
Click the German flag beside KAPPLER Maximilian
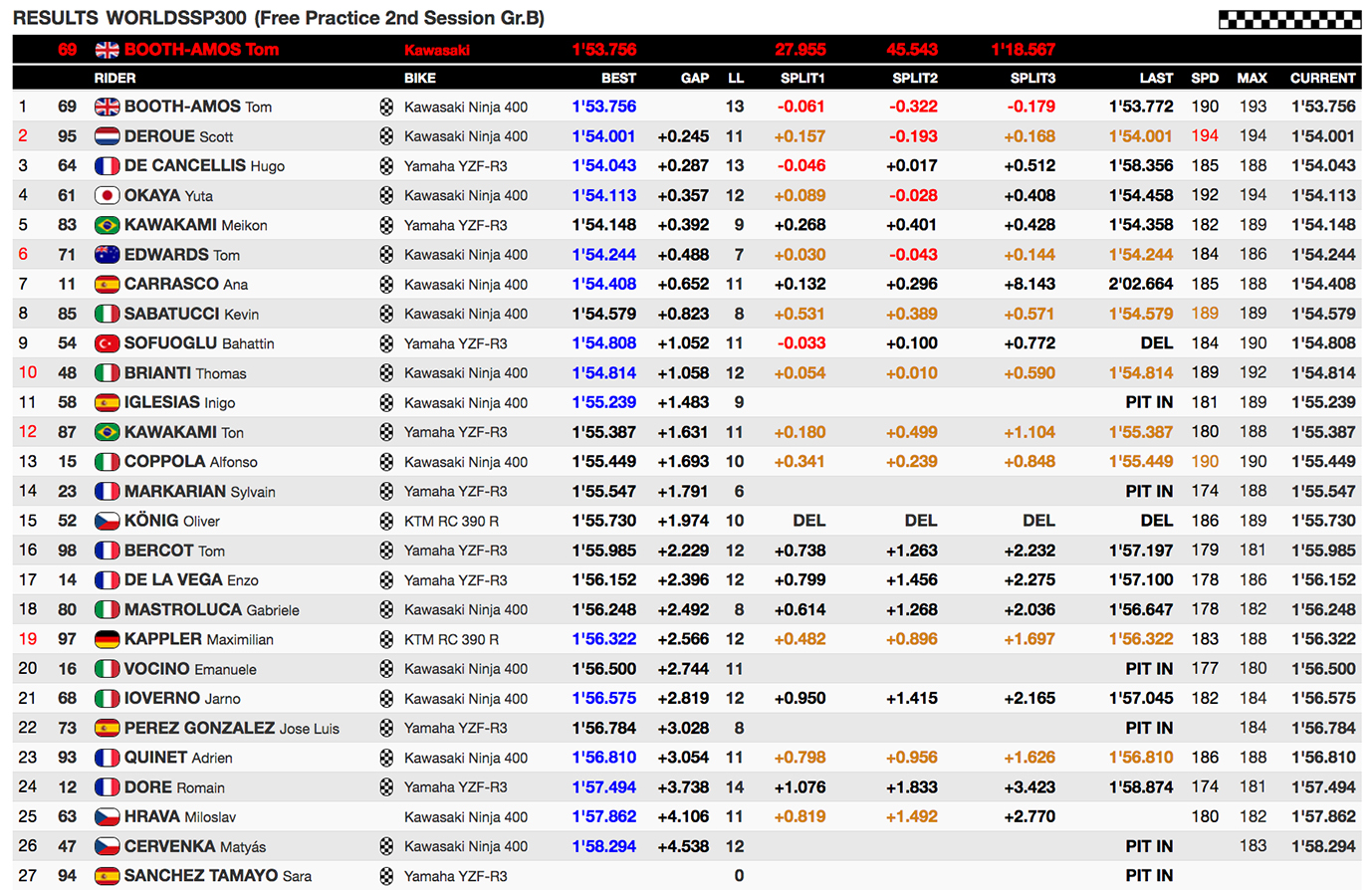pos(107,639)
